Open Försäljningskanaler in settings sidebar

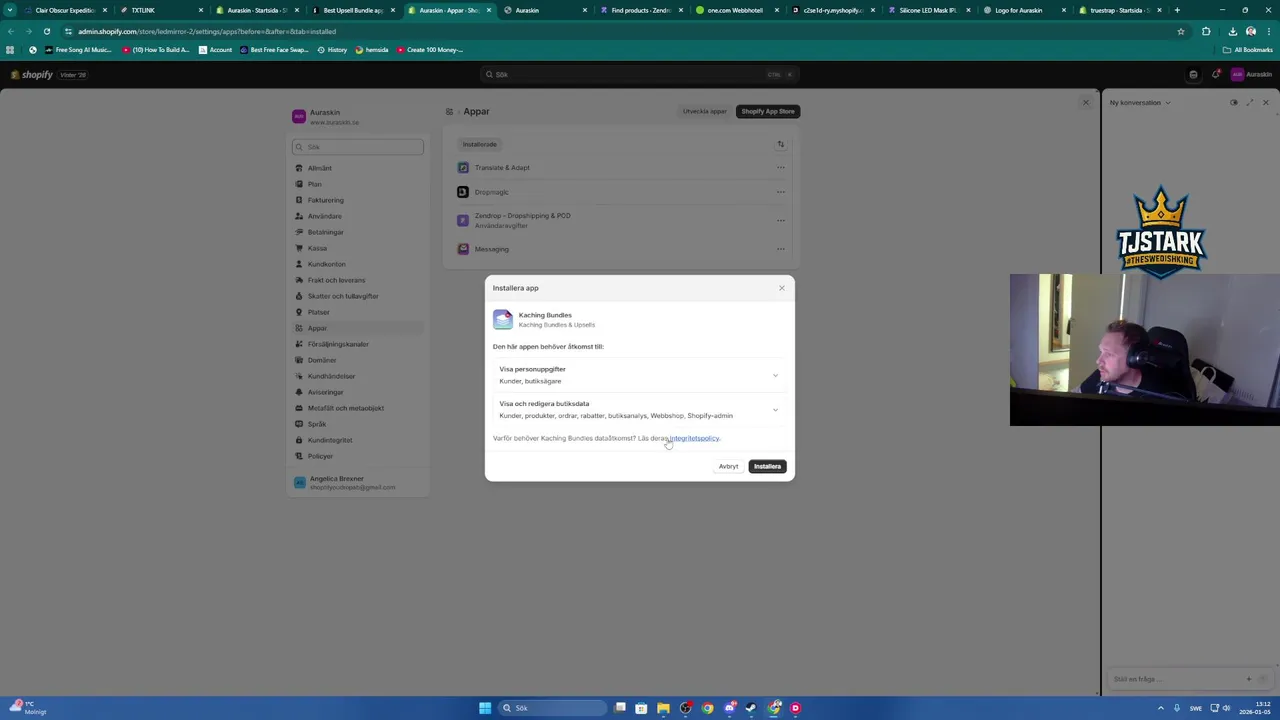point(358,344)
